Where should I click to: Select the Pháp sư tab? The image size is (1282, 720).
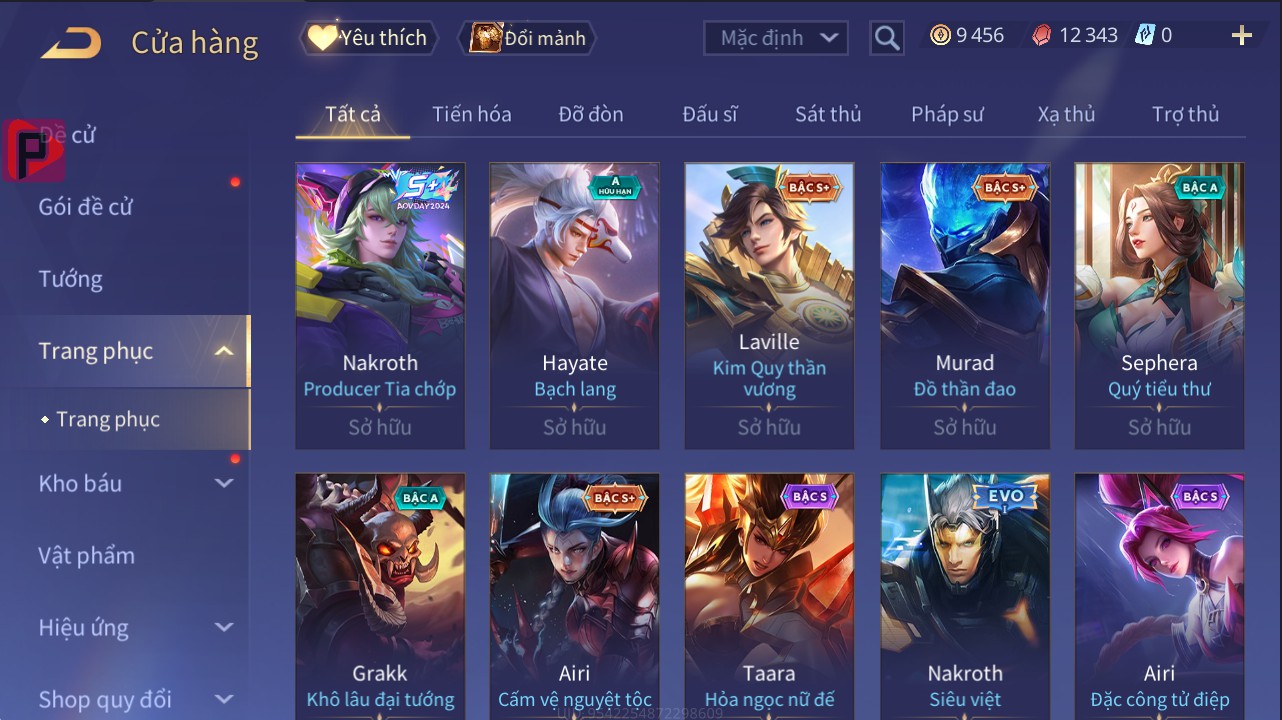click(947, 114)
